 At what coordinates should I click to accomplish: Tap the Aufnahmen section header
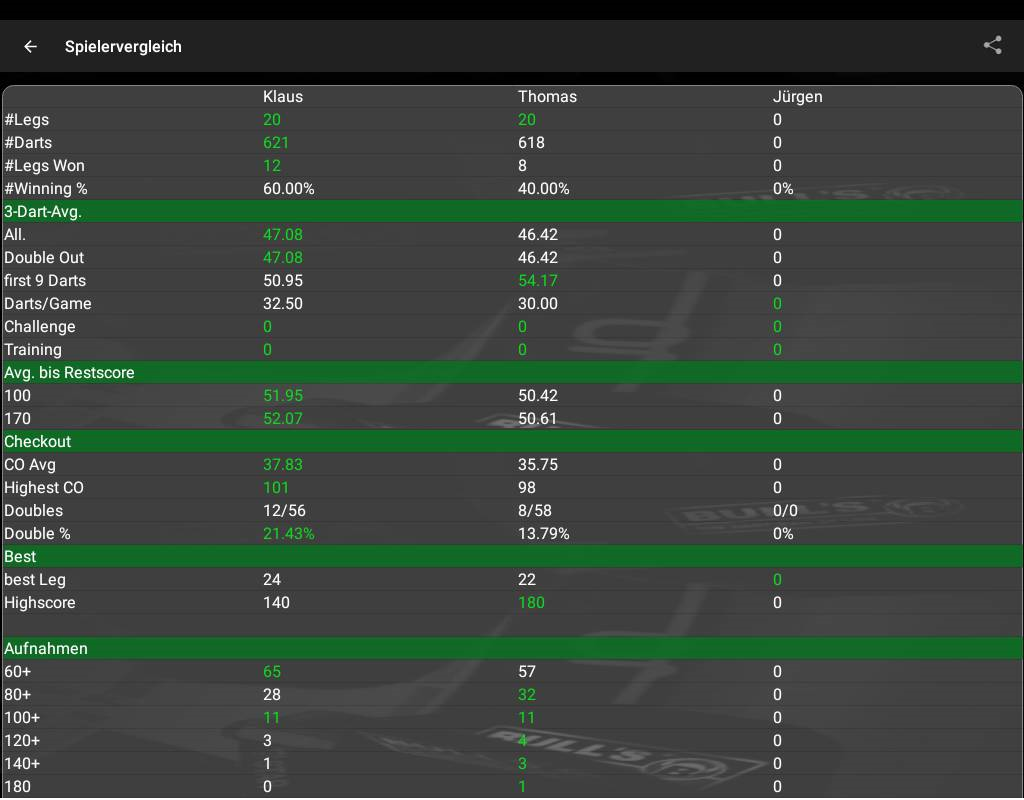46,648
